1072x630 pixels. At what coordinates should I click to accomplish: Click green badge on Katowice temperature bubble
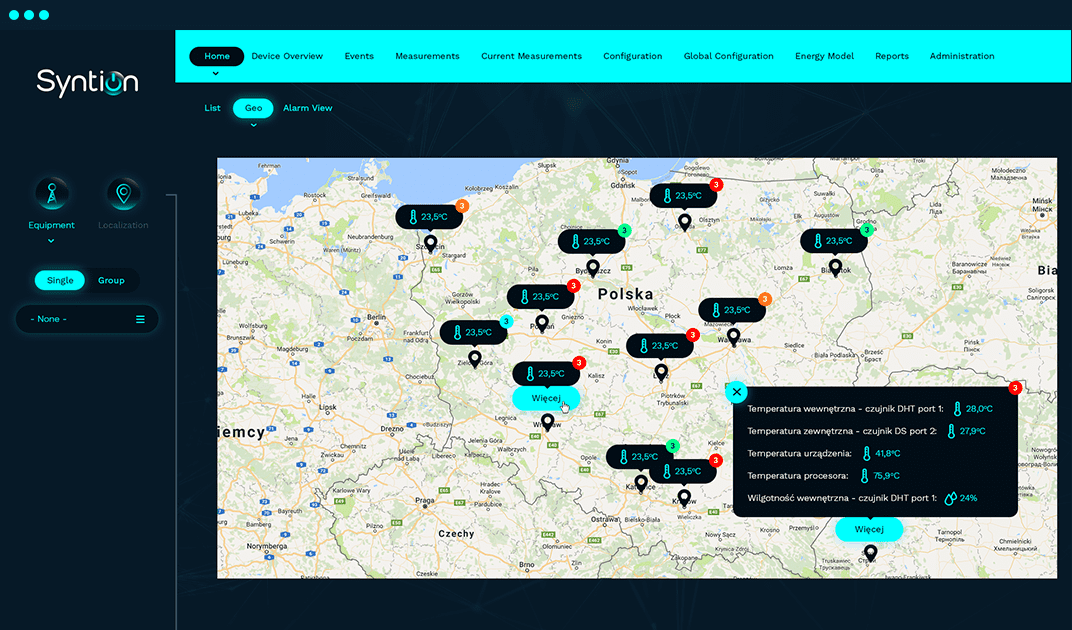click(672, 446)
